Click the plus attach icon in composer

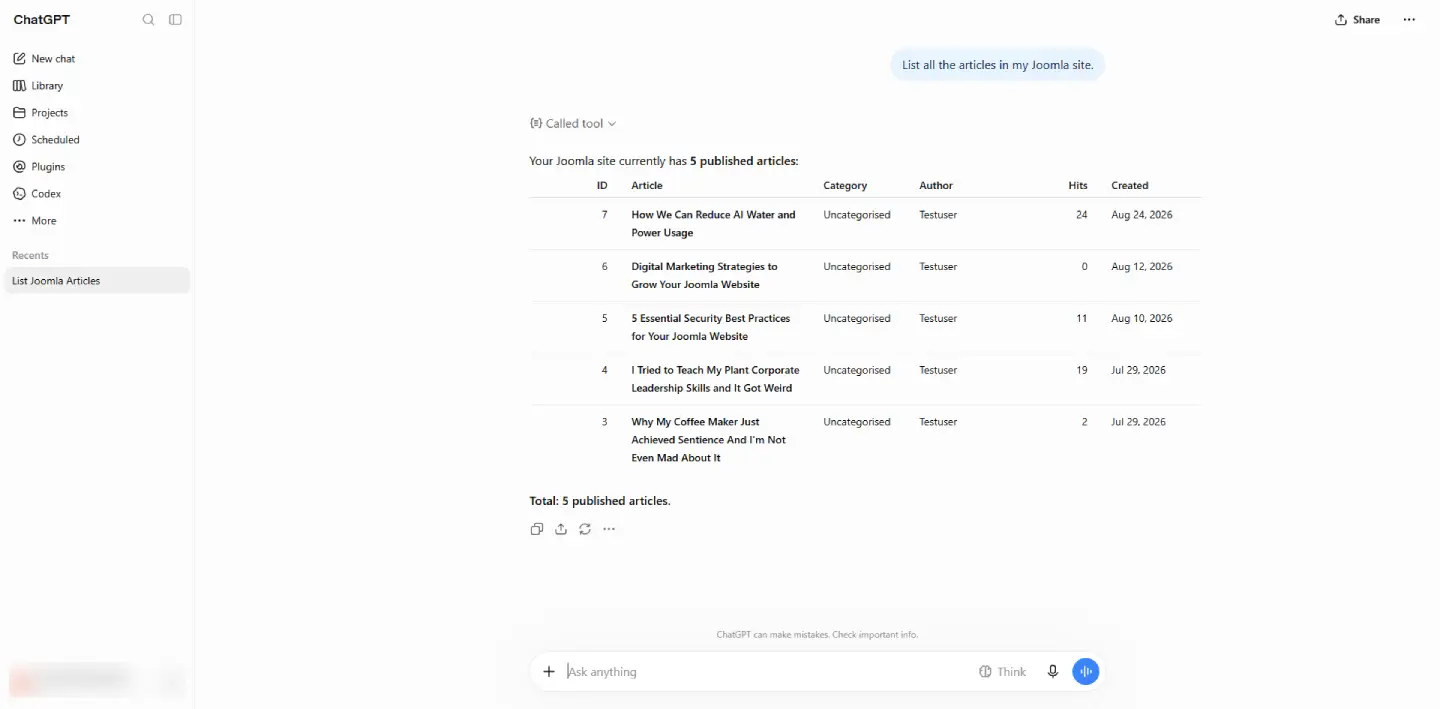(x=549, y=672)
